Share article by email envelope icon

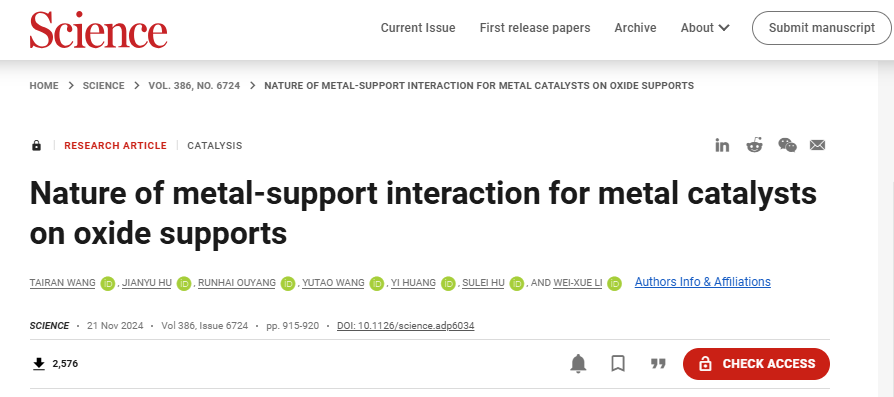[x=818, y=145]
